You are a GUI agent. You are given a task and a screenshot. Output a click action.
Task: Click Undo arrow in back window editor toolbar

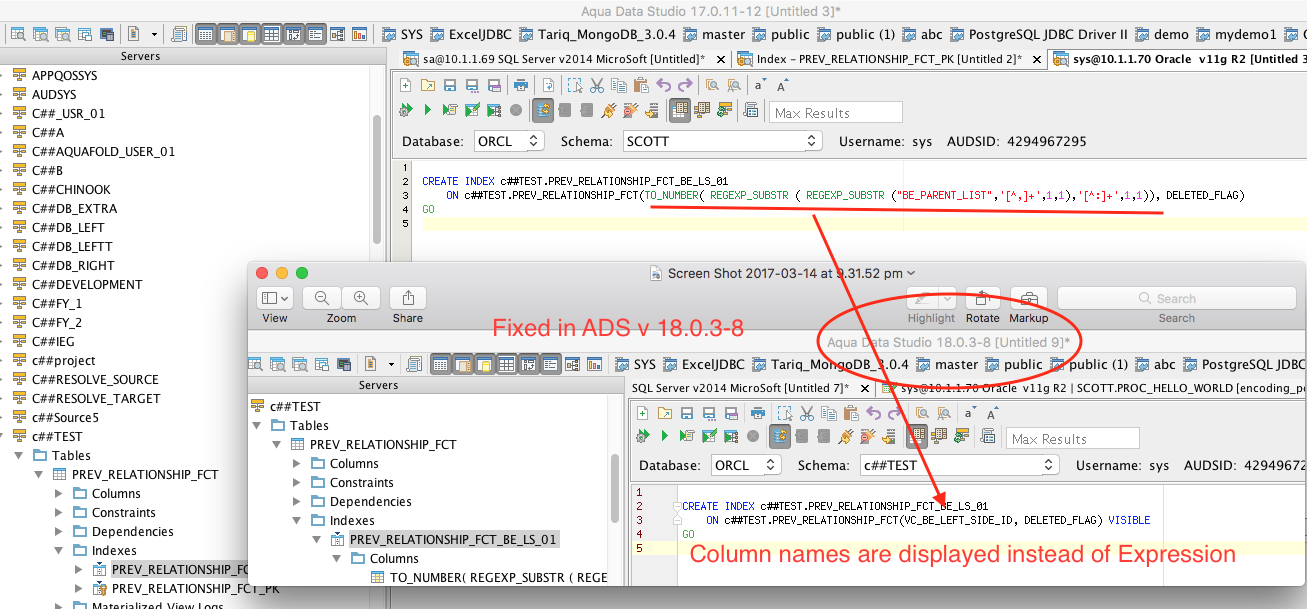[664, 86]
